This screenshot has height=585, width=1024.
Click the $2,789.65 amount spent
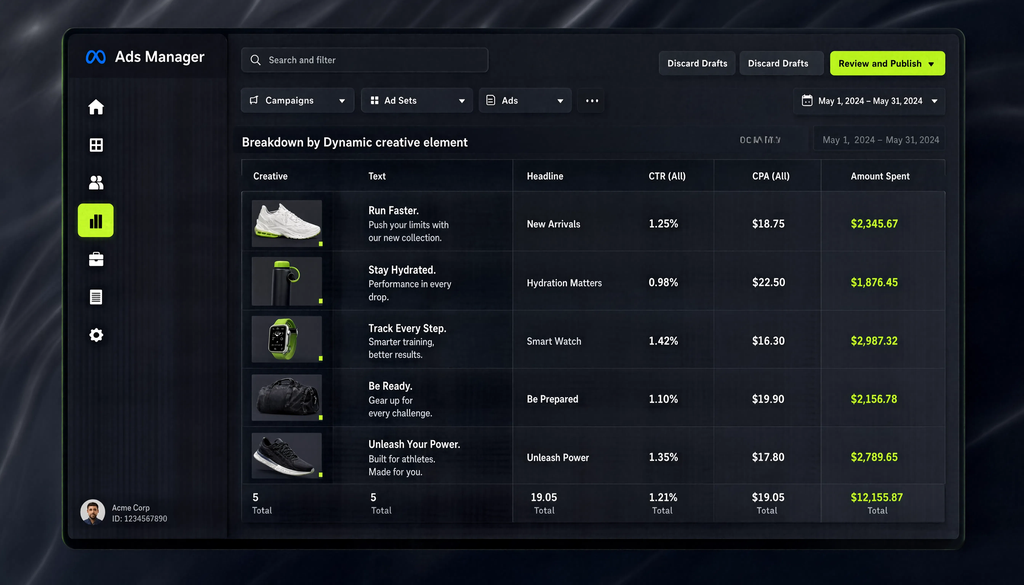874,457
